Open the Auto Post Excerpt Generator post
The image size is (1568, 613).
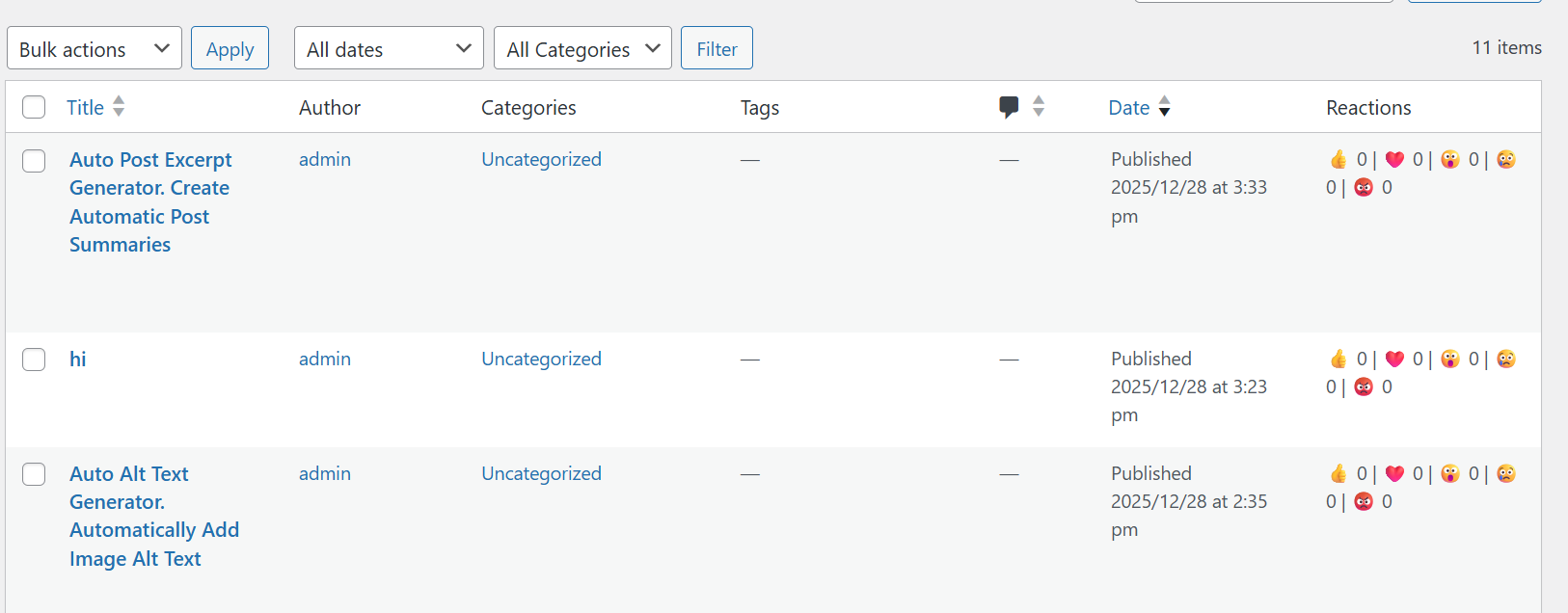pyautogui.click(x=150, y=160)
